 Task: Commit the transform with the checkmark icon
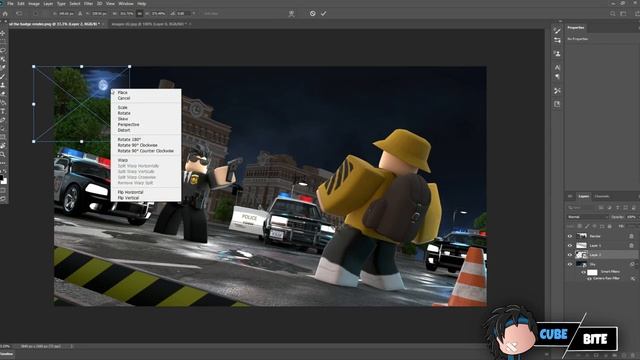323,13
